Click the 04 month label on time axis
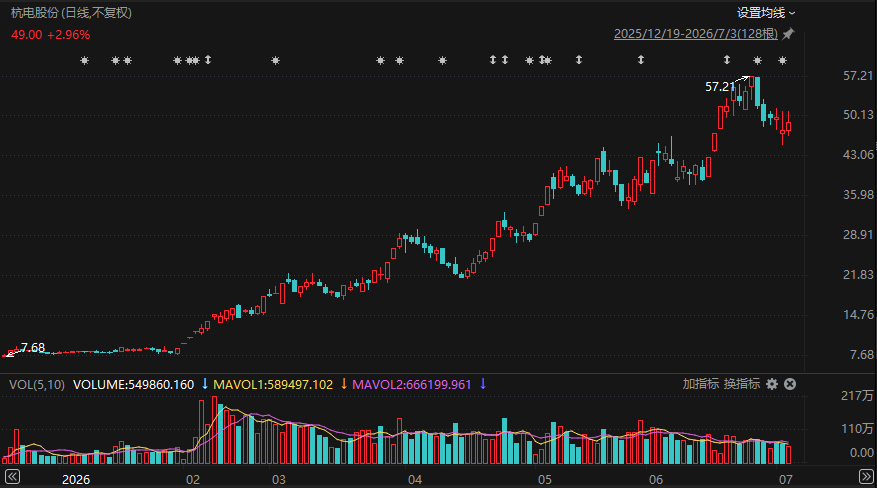 (x=415, y=480)
